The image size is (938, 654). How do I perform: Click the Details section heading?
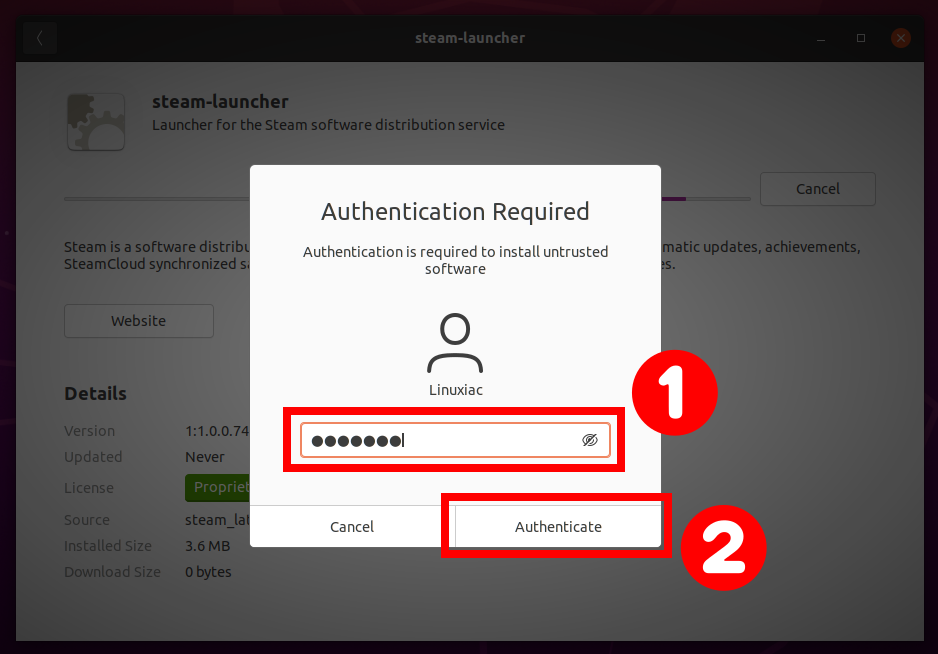[95, 393]
